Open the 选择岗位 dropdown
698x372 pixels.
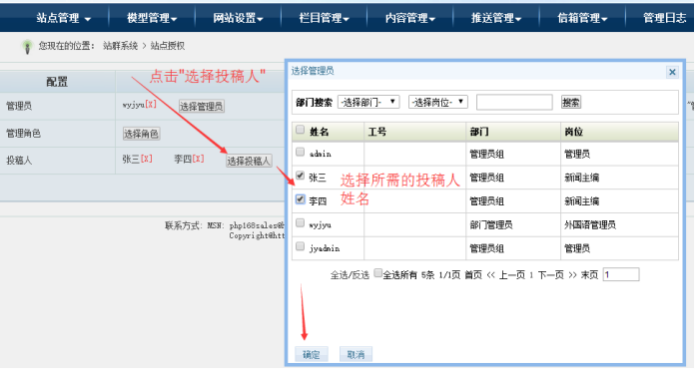pos(438,102)
